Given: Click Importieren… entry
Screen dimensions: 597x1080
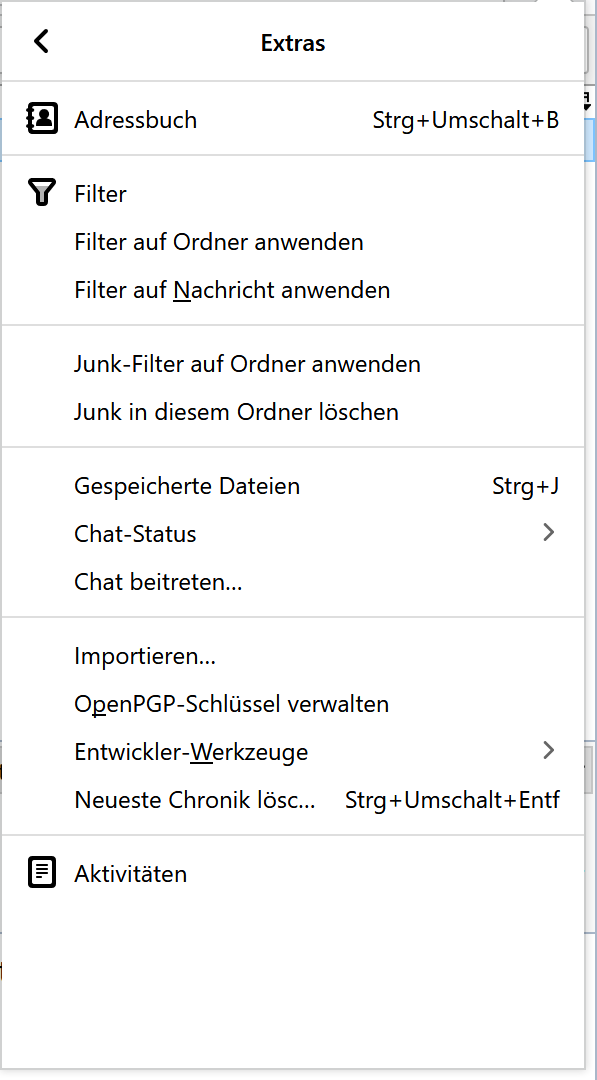Looking at the screenshot, I should 293,655.
